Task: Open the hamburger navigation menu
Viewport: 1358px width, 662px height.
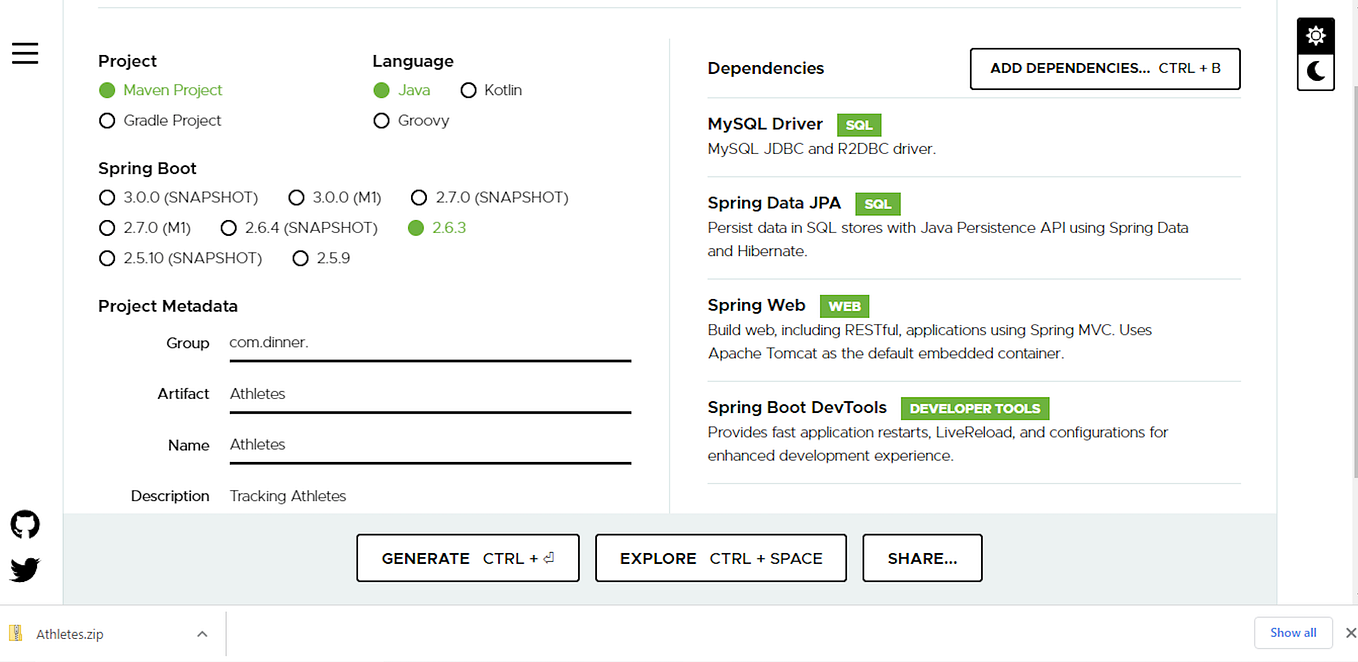Action: pyautogui.click(x=25, y=53)
